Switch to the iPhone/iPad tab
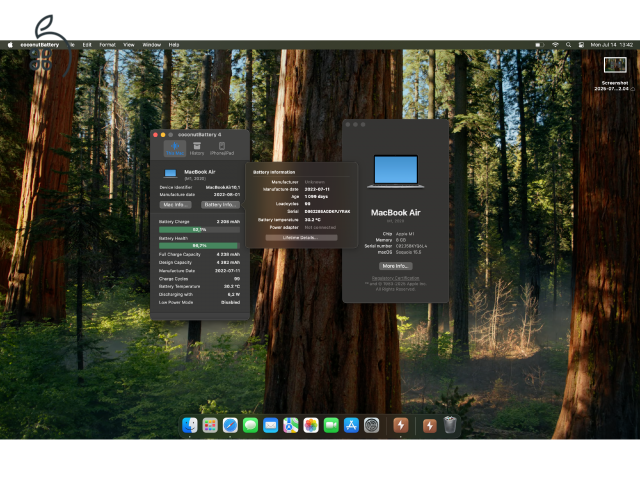 [222, 149]
